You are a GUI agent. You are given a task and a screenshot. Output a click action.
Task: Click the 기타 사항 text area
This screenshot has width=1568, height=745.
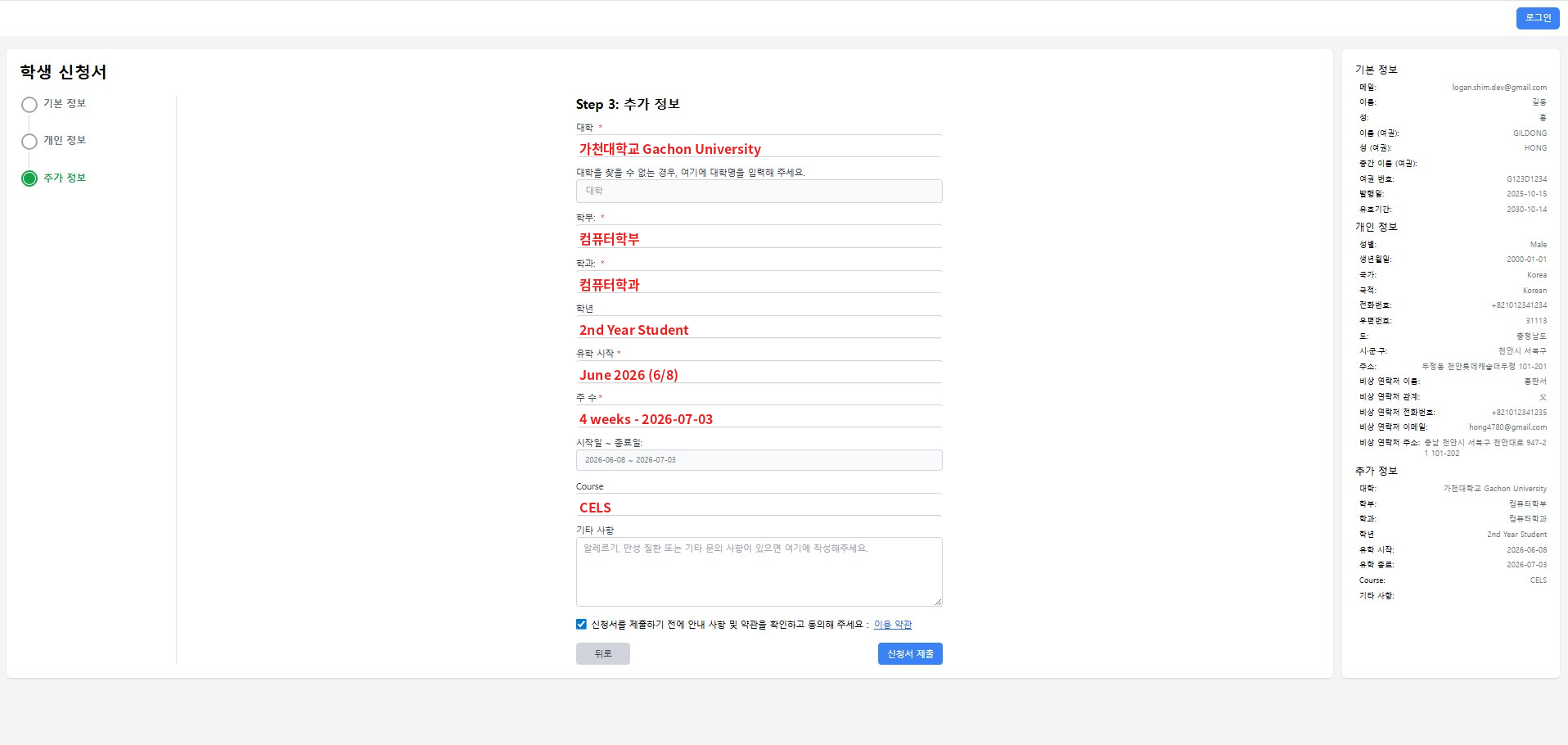click(x=759, y=571)
